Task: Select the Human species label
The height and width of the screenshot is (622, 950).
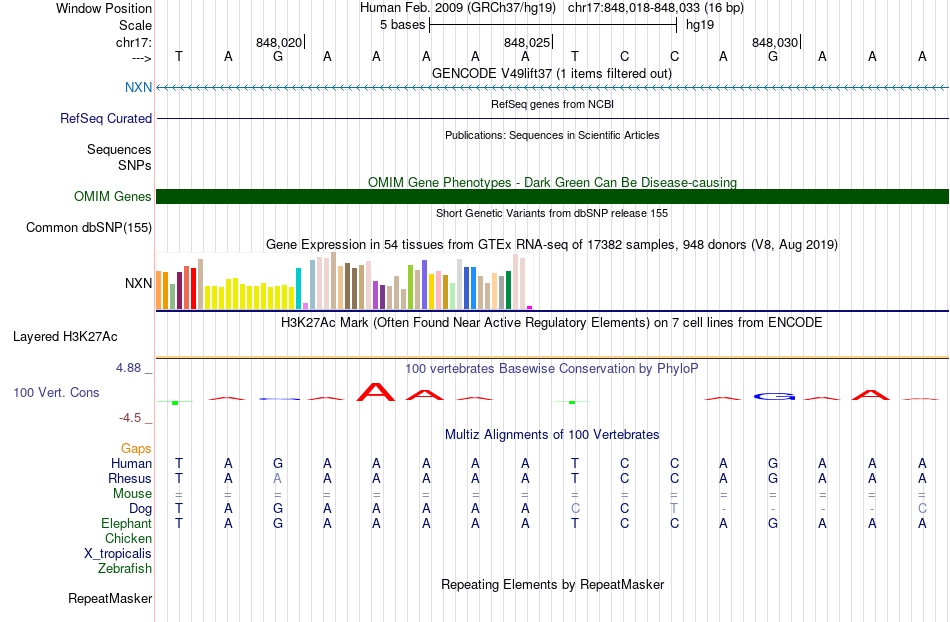Action: (x=131, y=463)
